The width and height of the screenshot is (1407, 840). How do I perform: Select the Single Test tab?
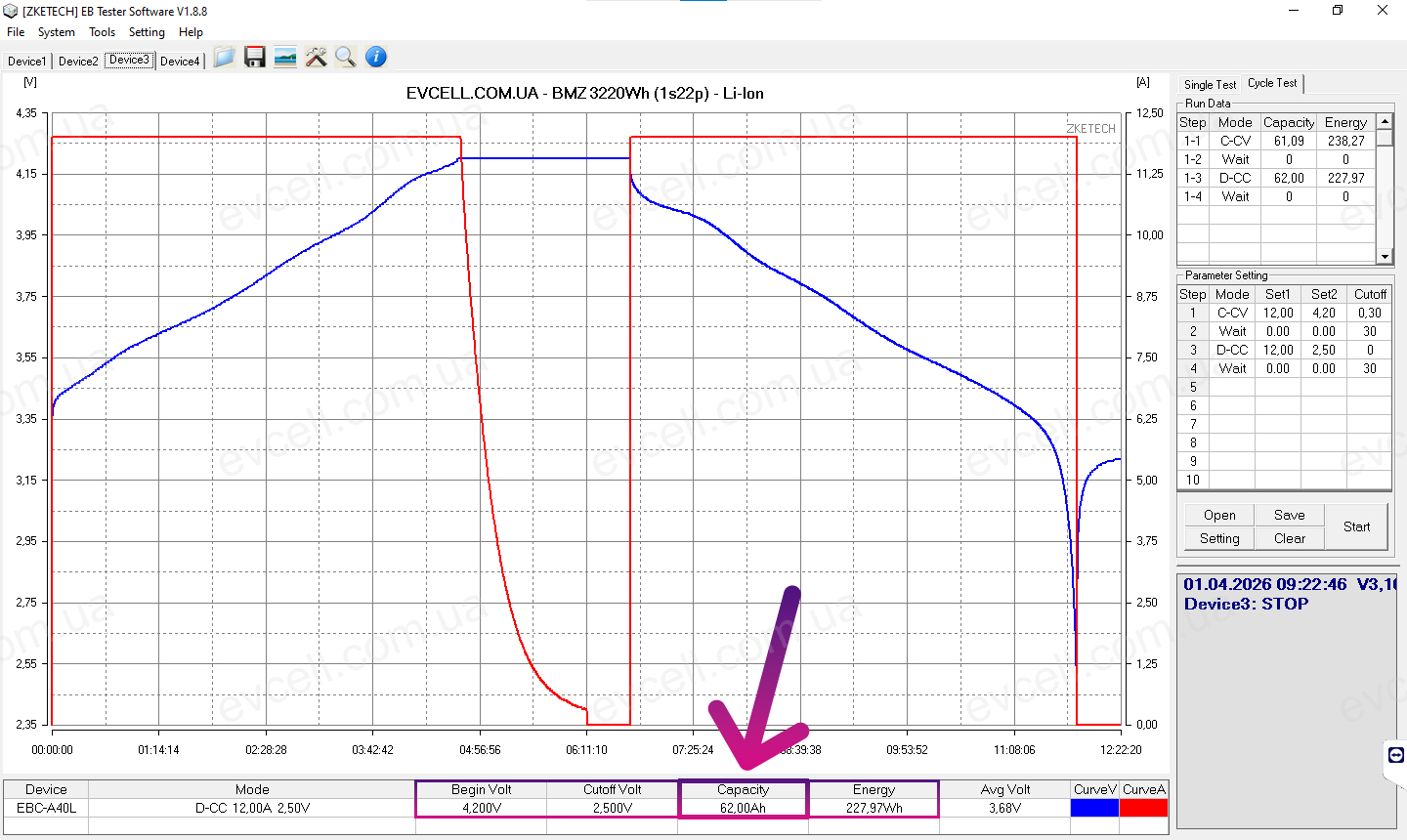click(x=1210, y=85)
